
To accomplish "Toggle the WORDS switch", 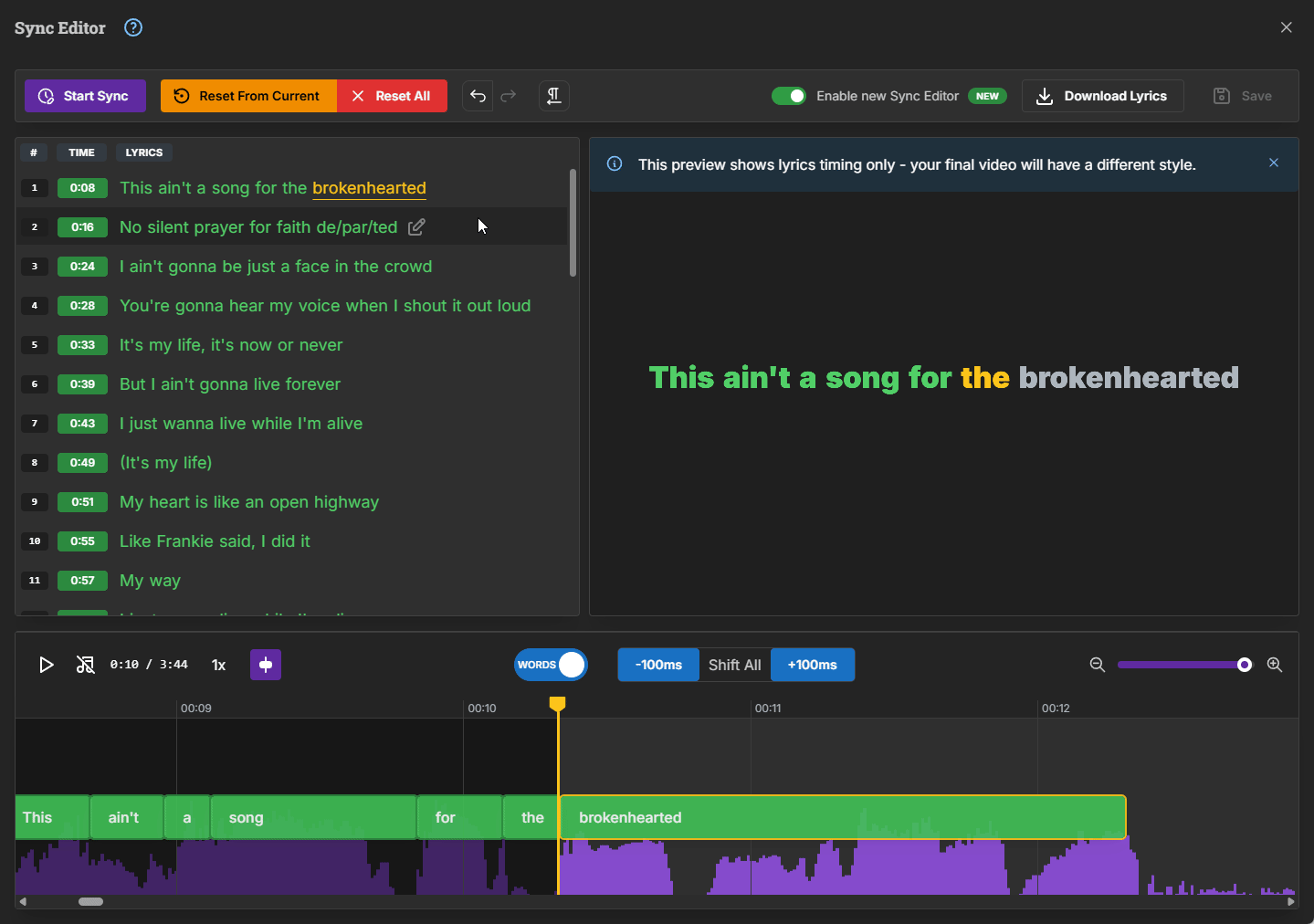I will (x=551, y=665).
